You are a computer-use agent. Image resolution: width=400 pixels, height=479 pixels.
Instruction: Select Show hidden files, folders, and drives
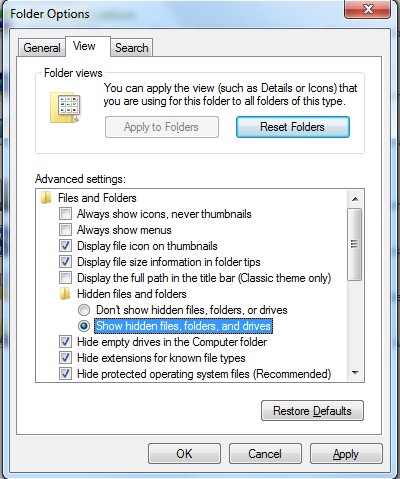coord(84,326)
